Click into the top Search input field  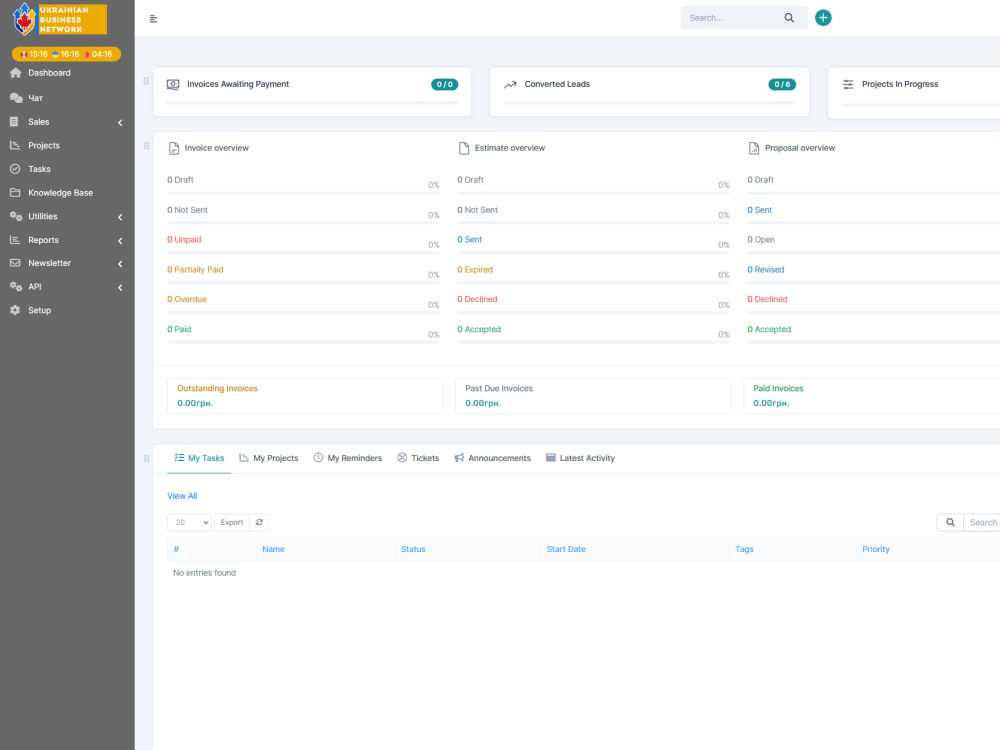pos(733,18)
